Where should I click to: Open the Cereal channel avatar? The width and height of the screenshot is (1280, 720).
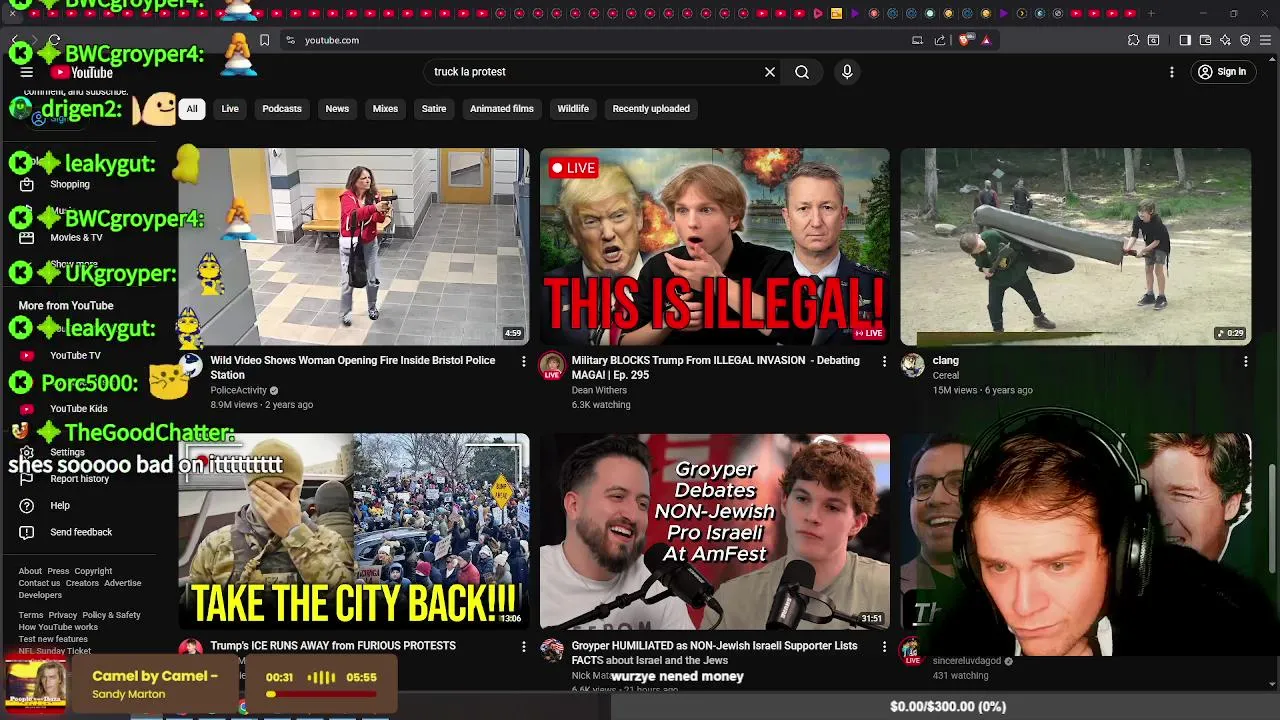point(913,366)
